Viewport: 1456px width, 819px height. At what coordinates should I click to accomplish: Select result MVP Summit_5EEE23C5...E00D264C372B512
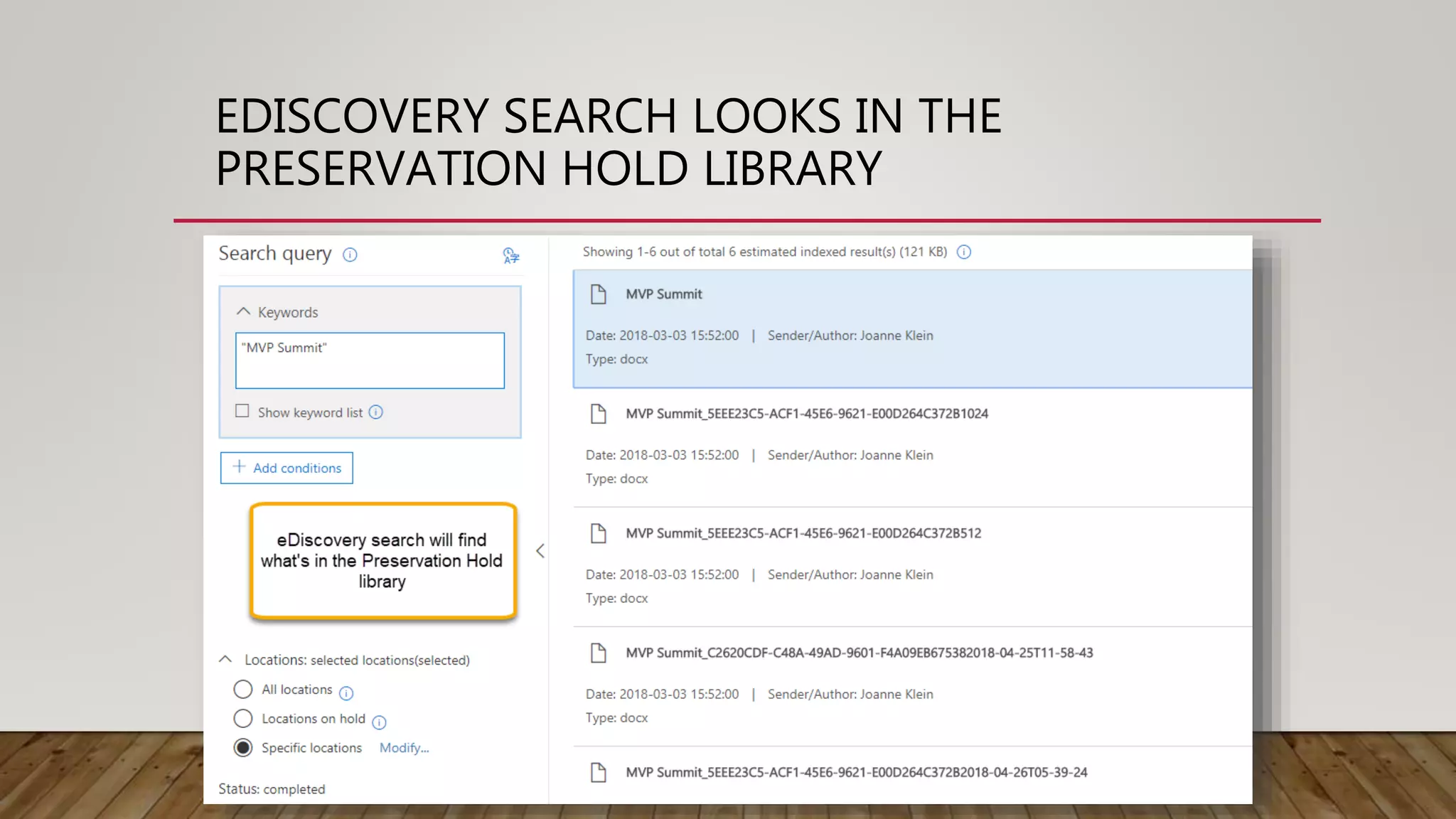pyautogui.click(x=803, y=533)
